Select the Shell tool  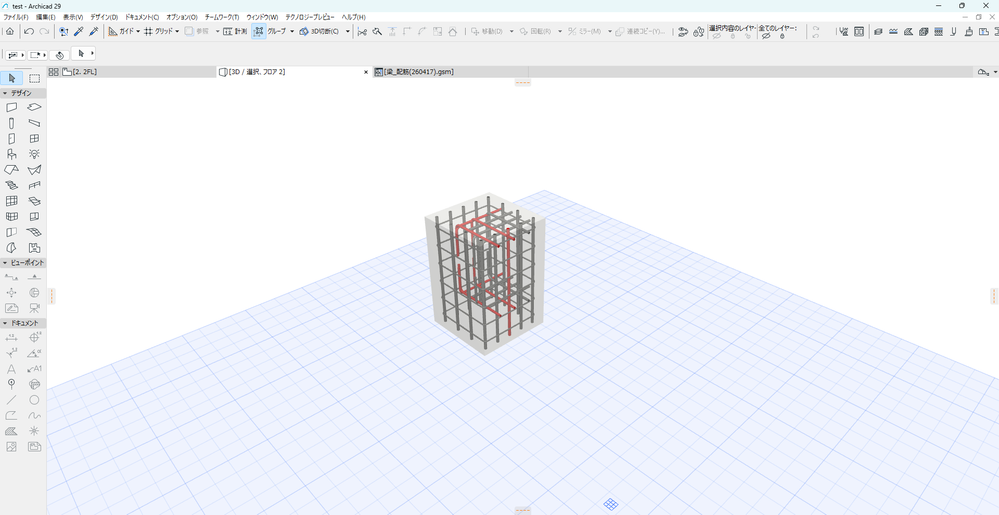[x=34, y=170]
